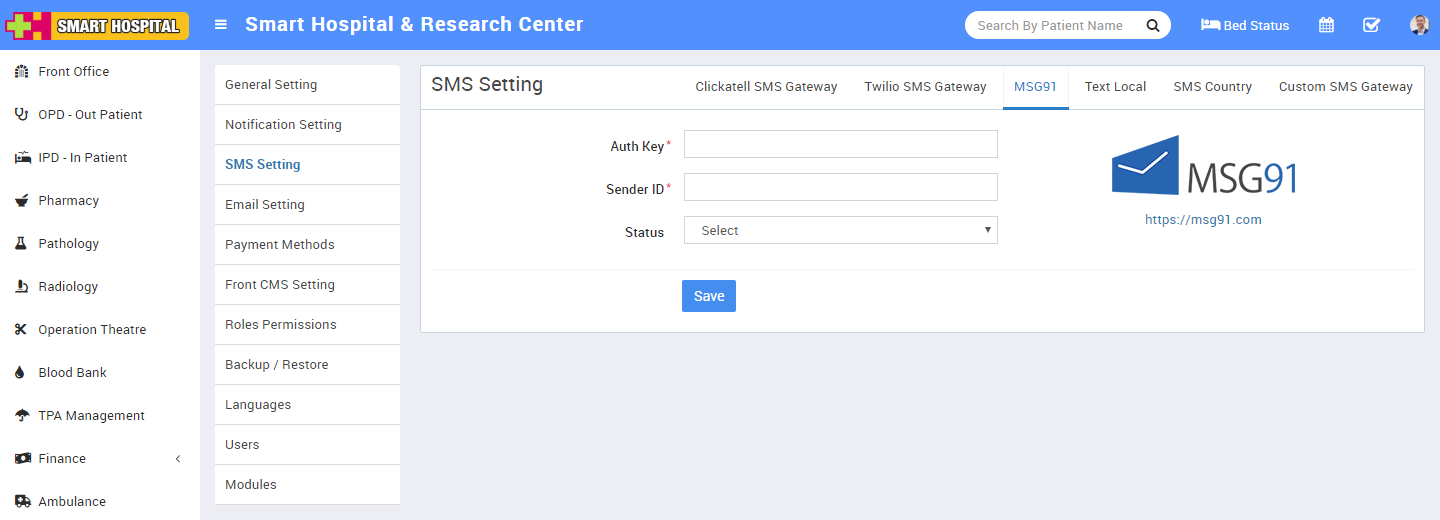
Task: Open the msg91.com link
Action: [1203, 220]
